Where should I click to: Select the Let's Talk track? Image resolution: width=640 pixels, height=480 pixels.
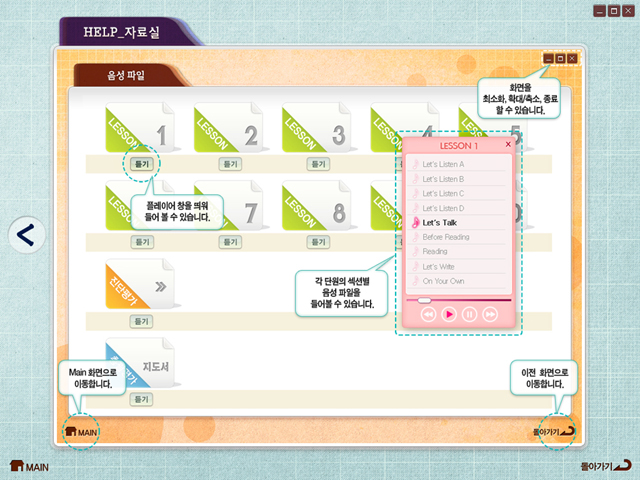(438, 223)
